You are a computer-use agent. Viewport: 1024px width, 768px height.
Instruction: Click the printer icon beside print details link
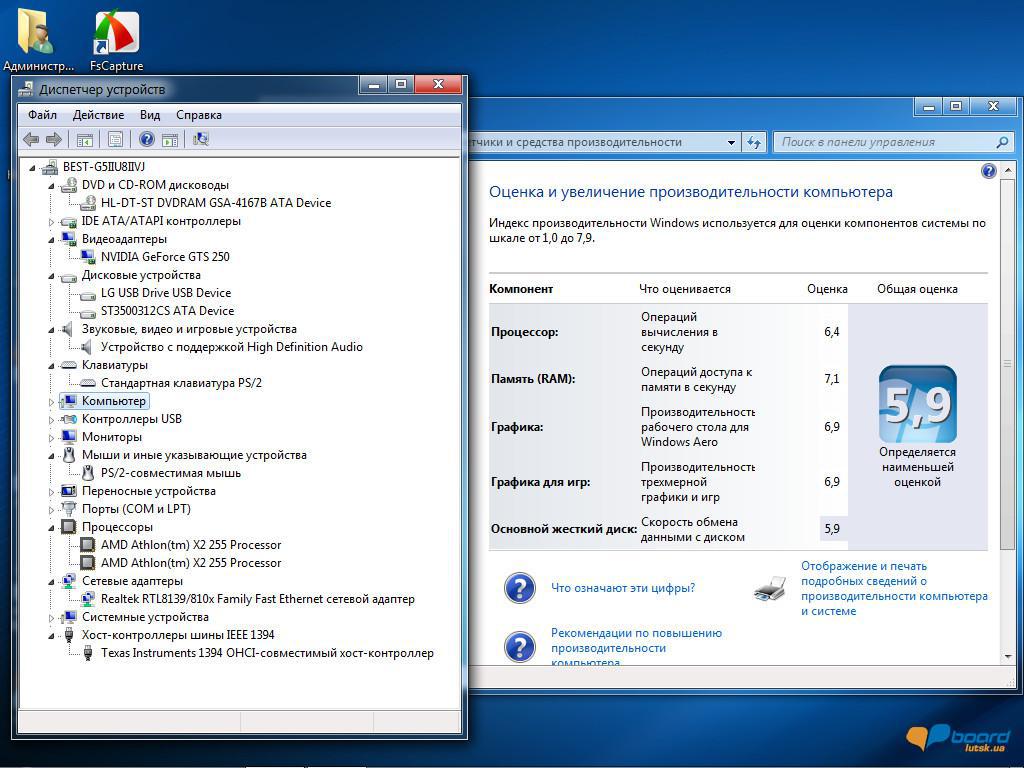pyautogui.click(x=769, y=589)
